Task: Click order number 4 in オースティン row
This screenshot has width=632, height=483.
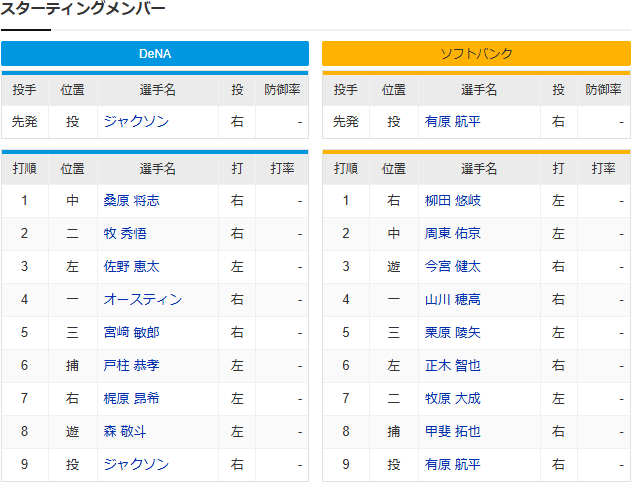Action: click(x=25, y=300)
